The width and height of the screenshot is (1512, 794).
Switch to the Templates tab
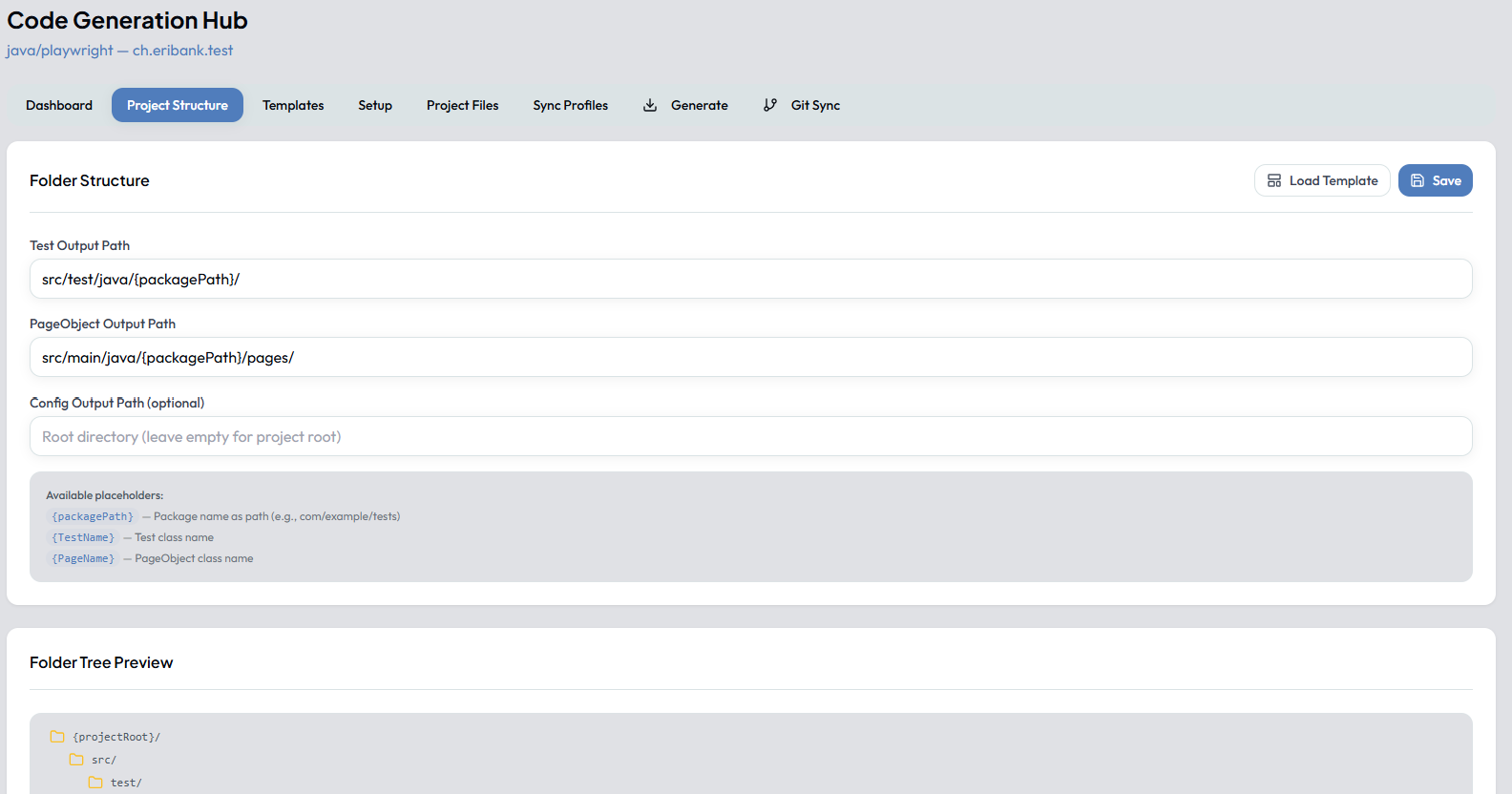click(293, 105)
